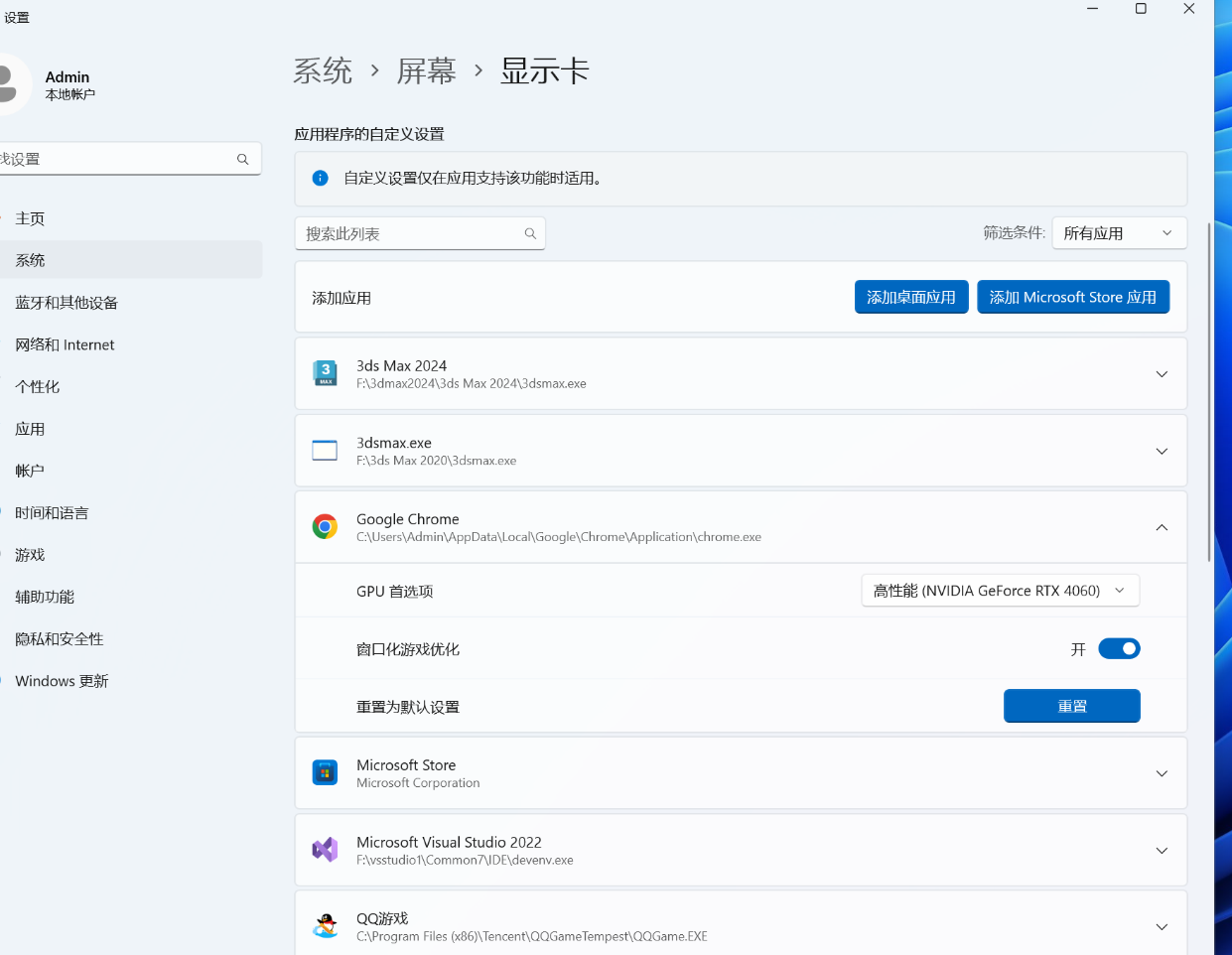Open 时间和语言 settings
Screen dimensions: 1232x955
[129, 512]
